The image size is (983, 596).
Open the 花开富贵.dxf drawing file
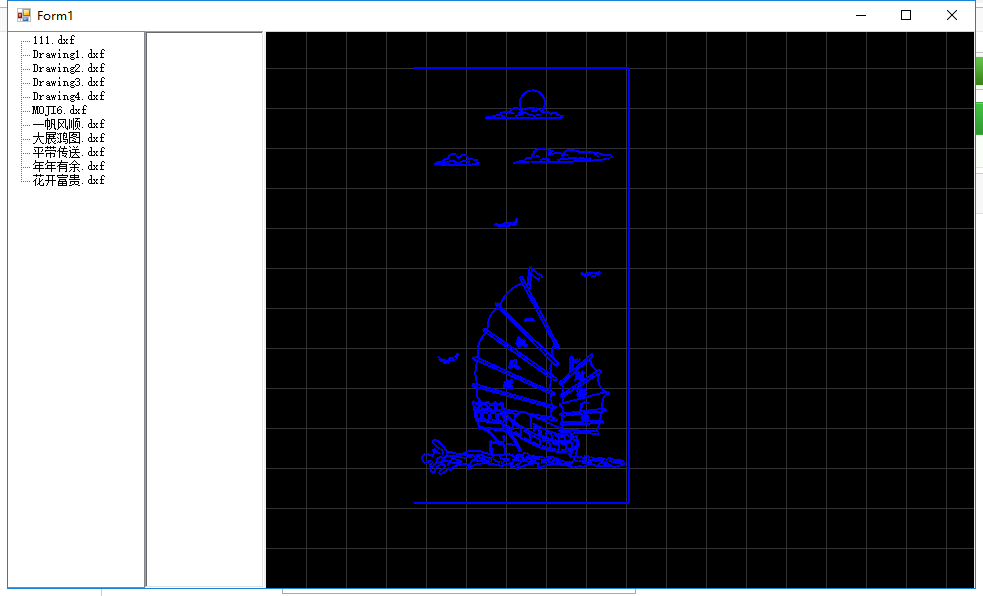click(68, 180)
